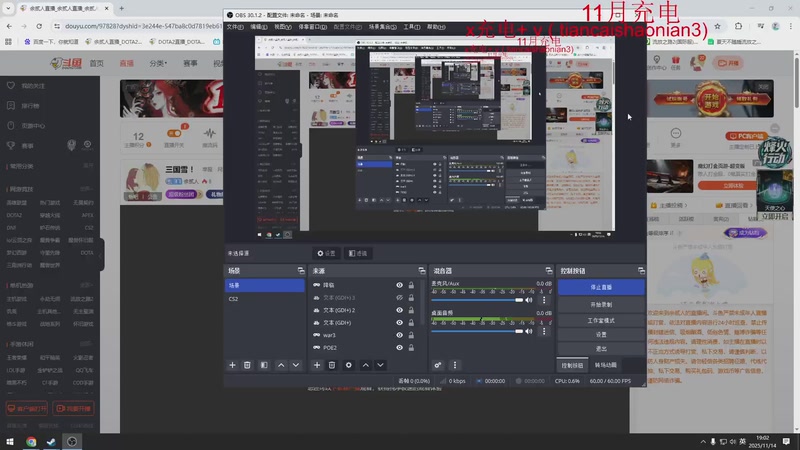This screenshot has height=450, width=800.
Task: Toggle visibility of the POE2 source
Action: point(399,347)
